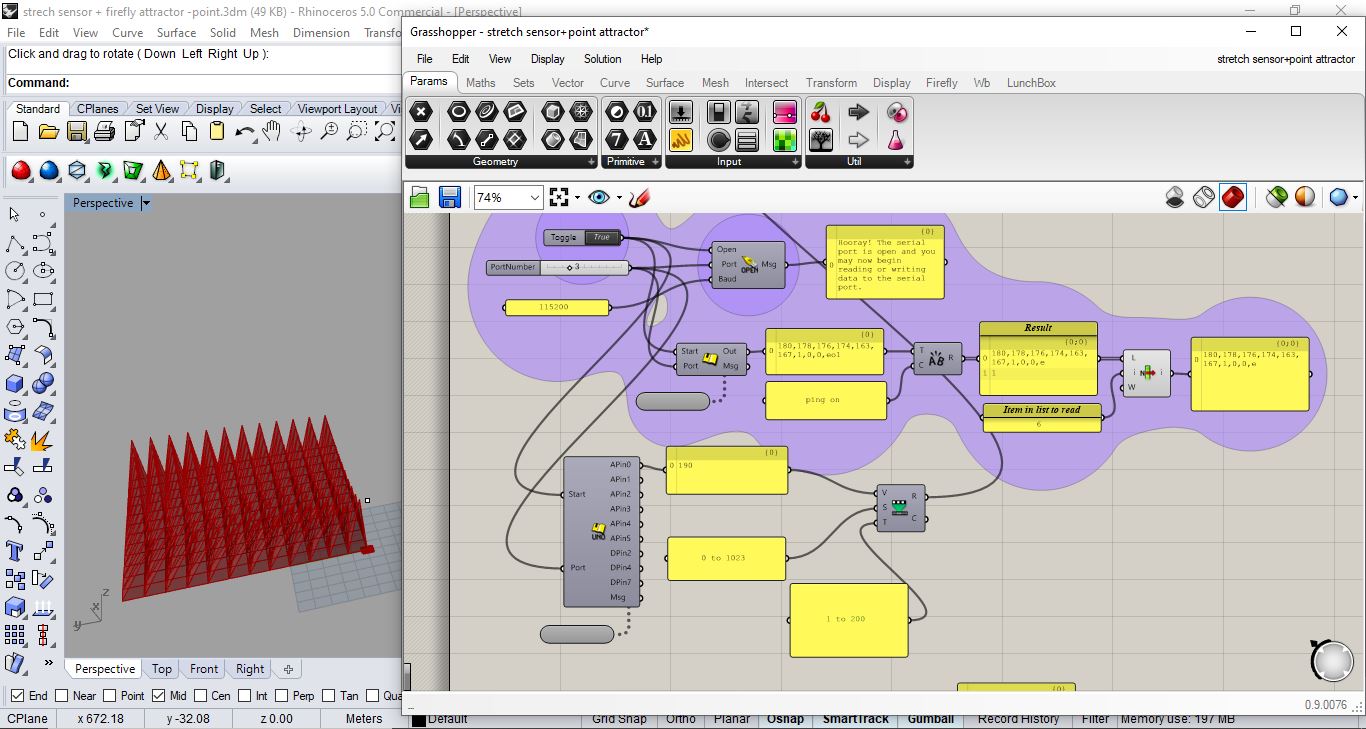This screenshot has width=1366, height=729.
Task: Click the Cut scissors icon
Action: pyautogui.click(x=160, y=131)
